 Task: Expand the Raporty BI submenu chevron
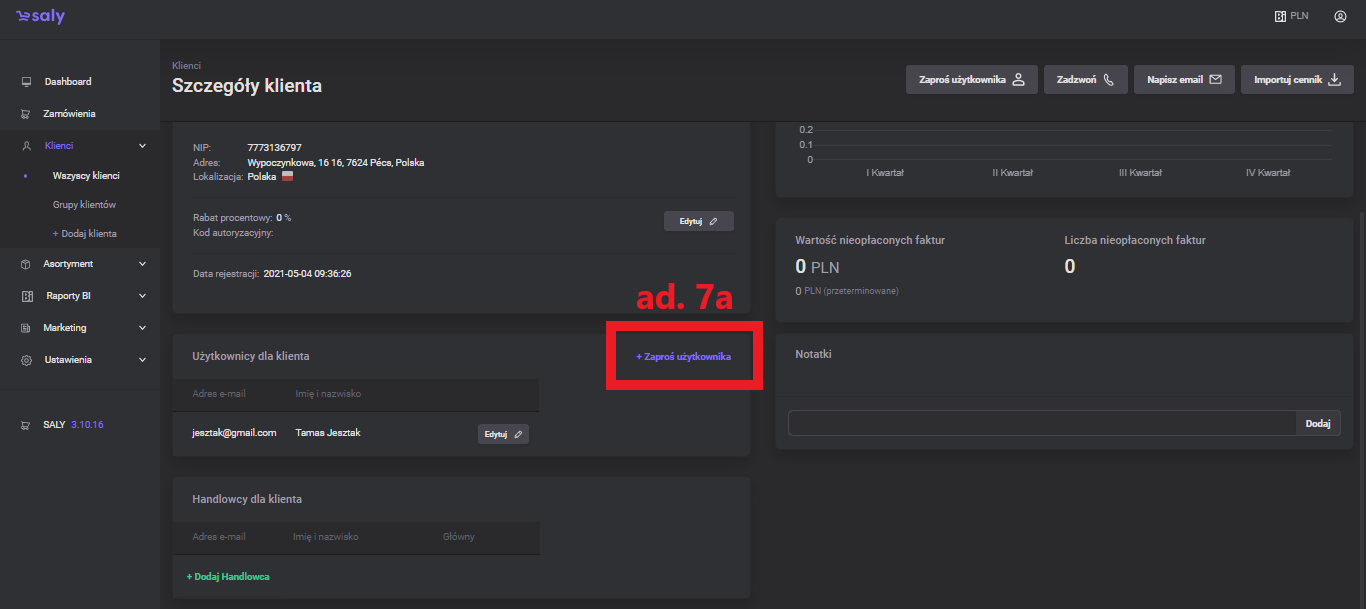pyautogui.click(x=142, y=296)
